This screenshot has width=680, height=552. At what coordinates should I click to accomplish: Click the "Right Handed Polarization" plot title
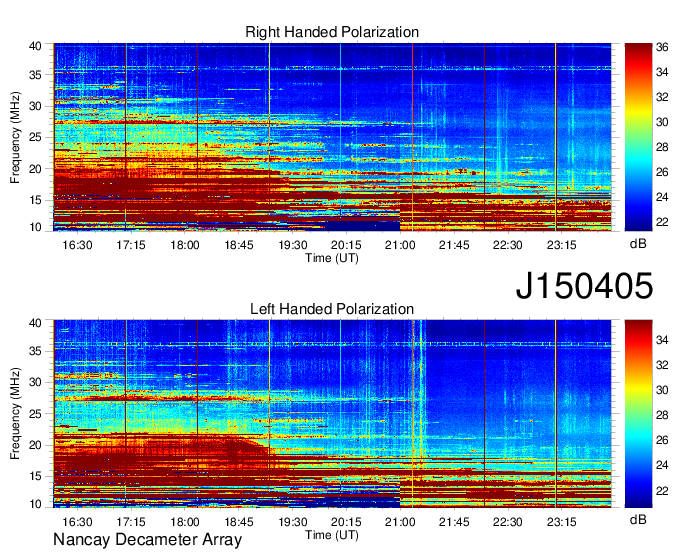[x=332, y=32]
